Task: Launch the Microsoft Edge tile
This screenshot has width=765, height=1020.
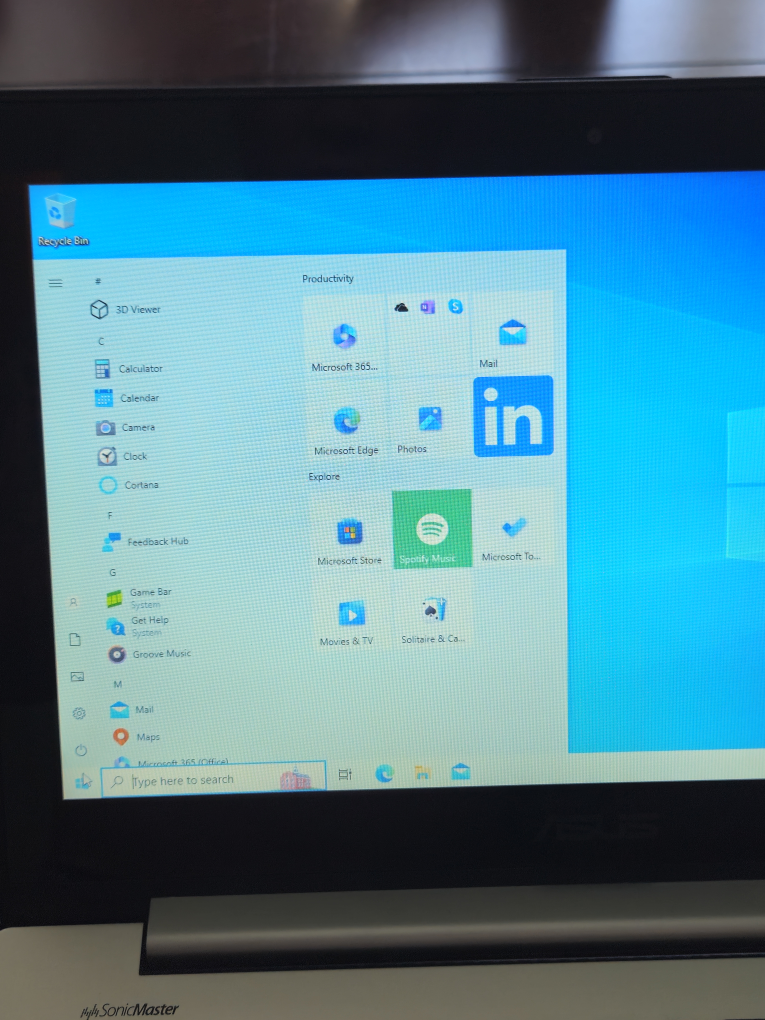Action: (x=346, y=421)
